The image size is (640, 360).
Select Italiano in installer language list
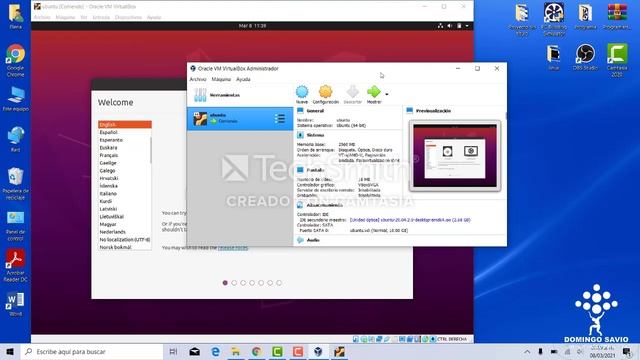[124, 193]
